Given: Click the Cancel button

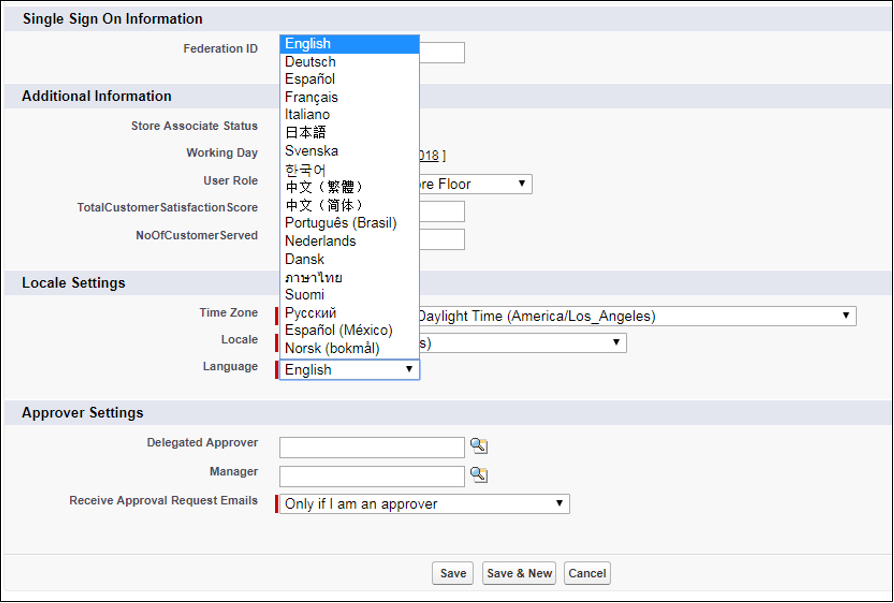Looking at the screenshot, I should [586, 573].
